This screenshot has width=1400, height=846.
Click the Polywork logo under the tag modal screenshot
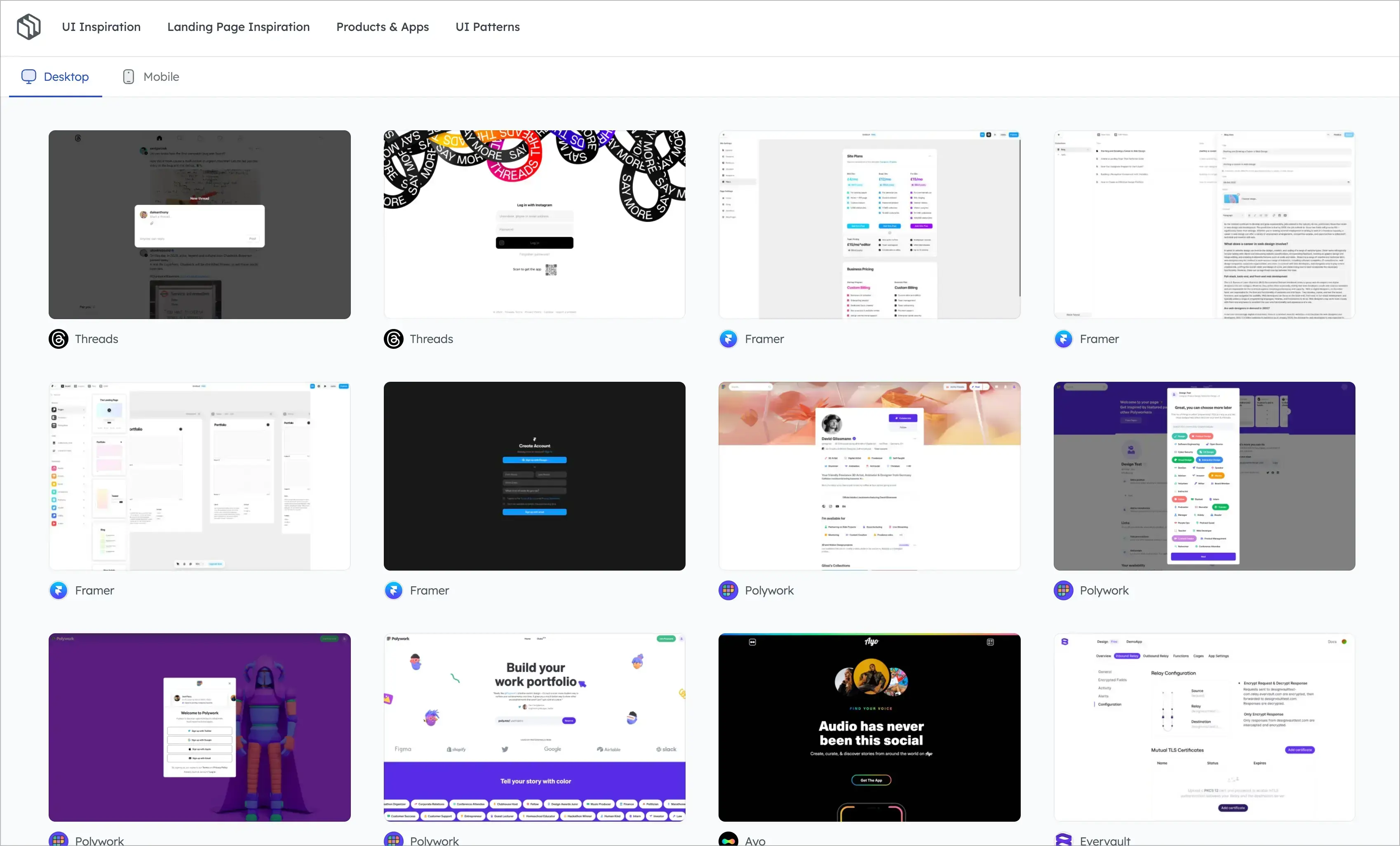tap(1063, 590)
